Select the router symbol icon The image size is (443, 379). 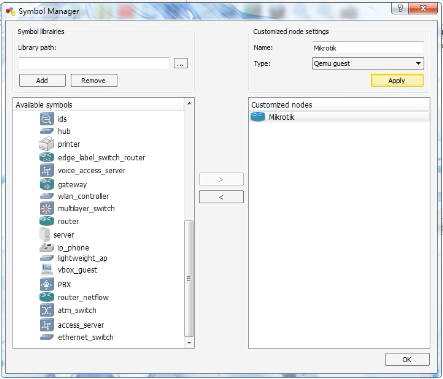click(x=47, y=221)
